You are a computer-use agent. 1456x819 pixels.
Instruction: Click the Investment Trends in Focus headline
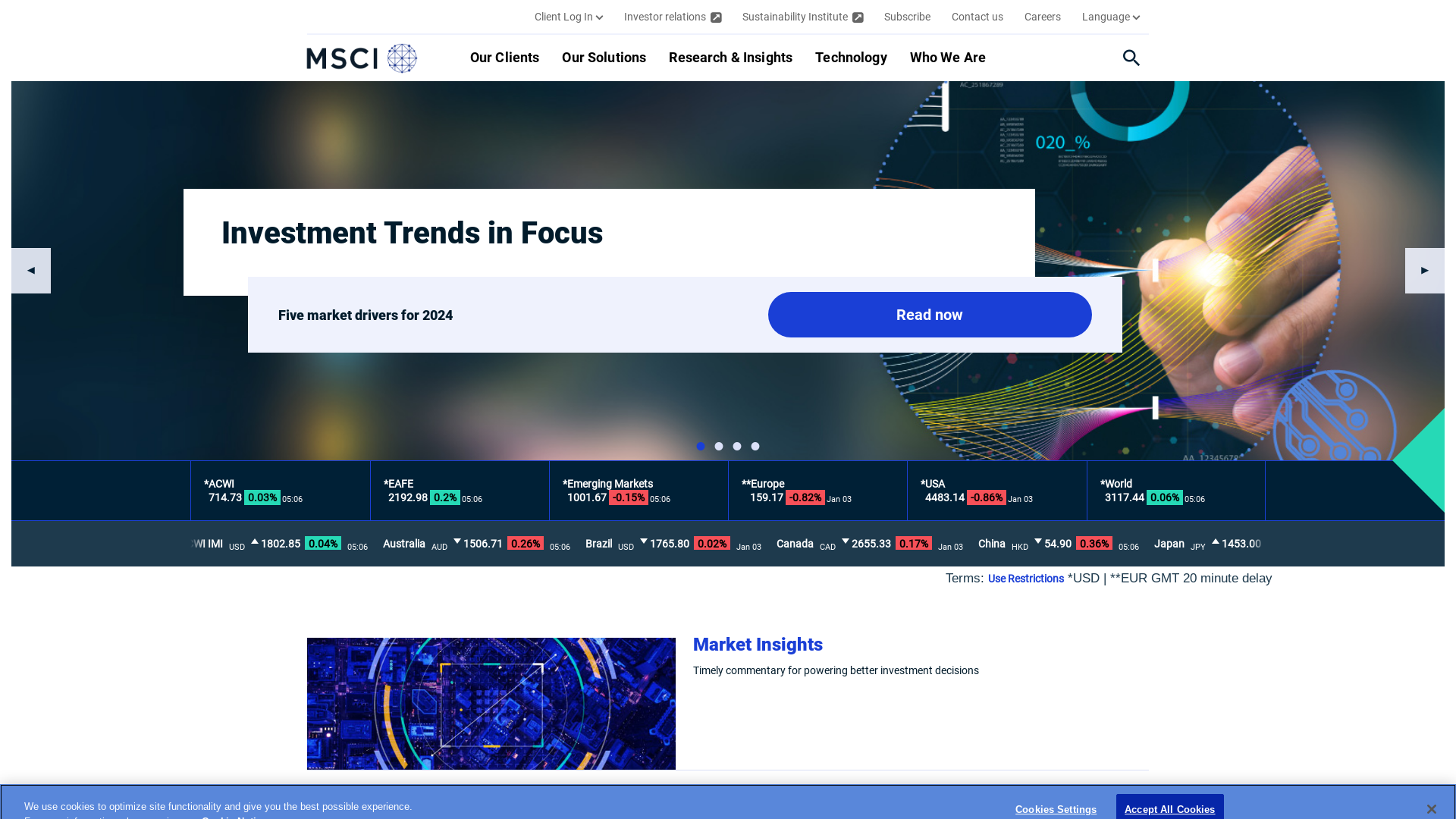412,233
